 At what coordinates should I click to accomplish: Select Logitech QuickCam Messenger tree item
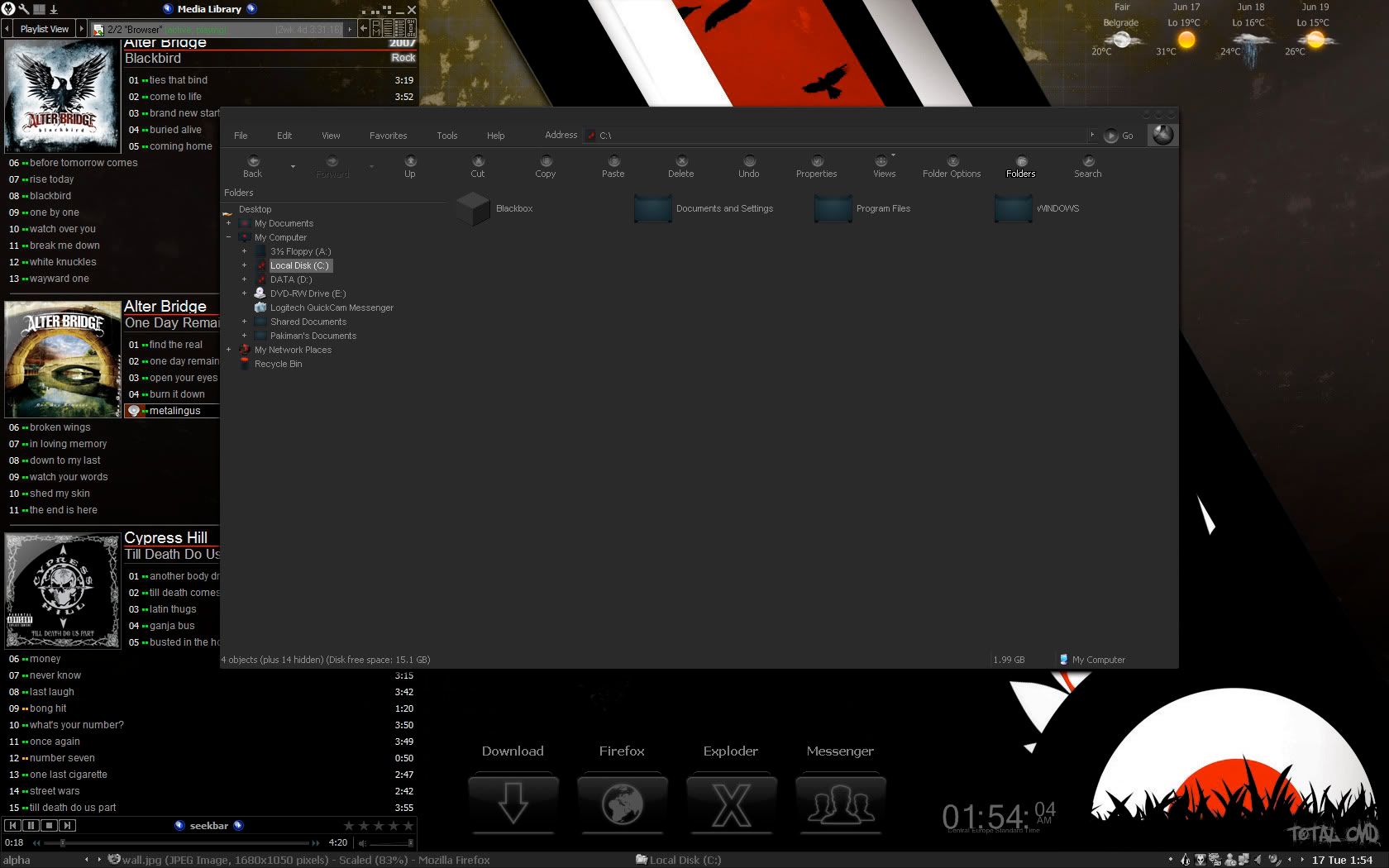332,308
